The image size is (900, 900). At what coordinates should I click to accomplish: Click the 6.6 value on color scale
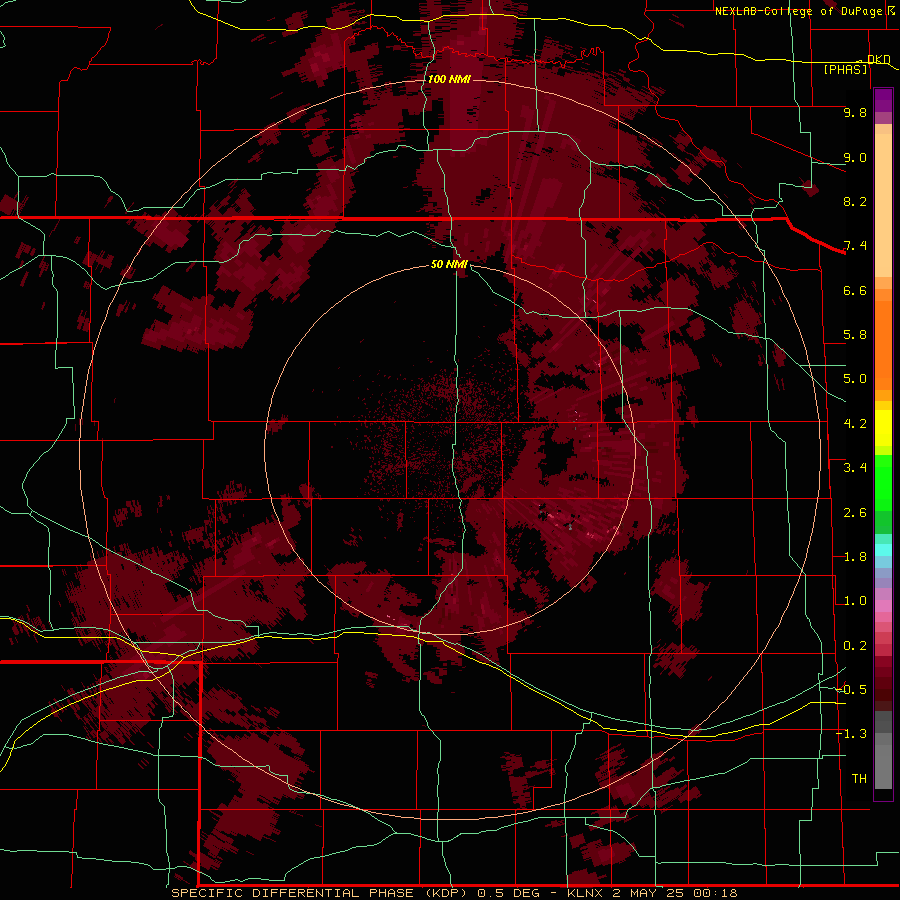855,290
